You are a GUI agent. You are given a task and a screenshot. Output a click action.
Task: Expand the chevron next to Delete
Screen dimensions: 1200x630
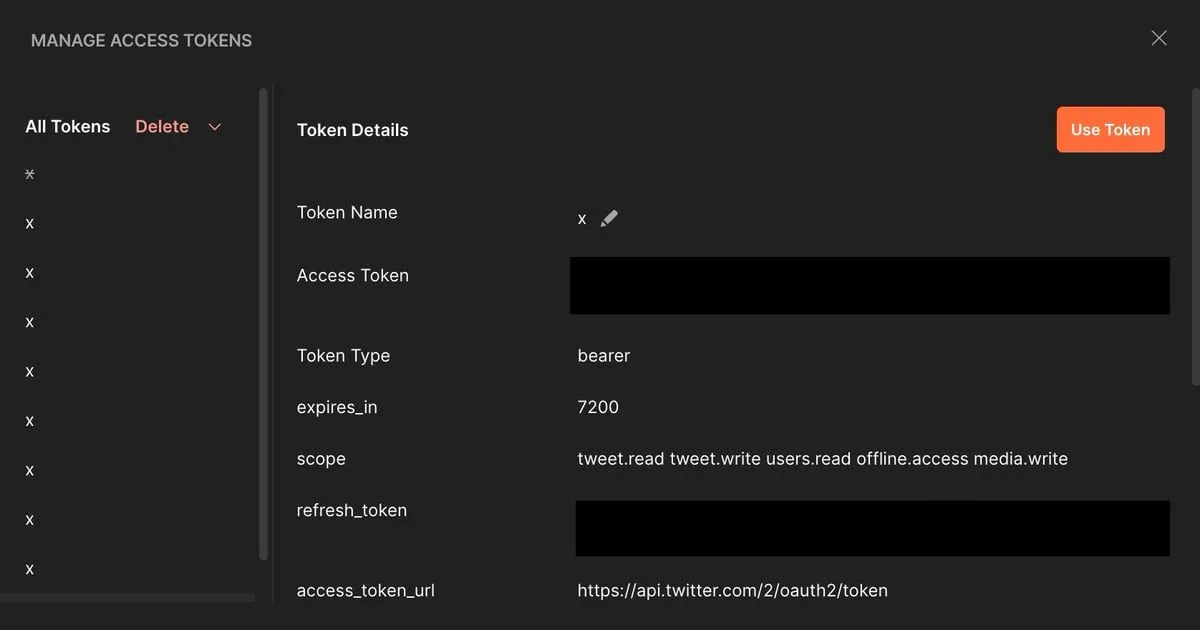click(214, 127)
